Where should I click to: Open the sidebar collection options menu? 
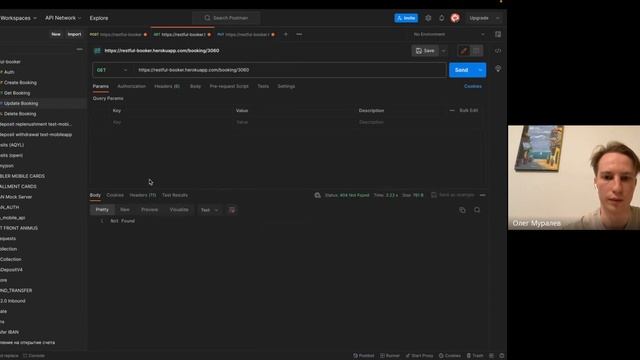coord(79,49)
